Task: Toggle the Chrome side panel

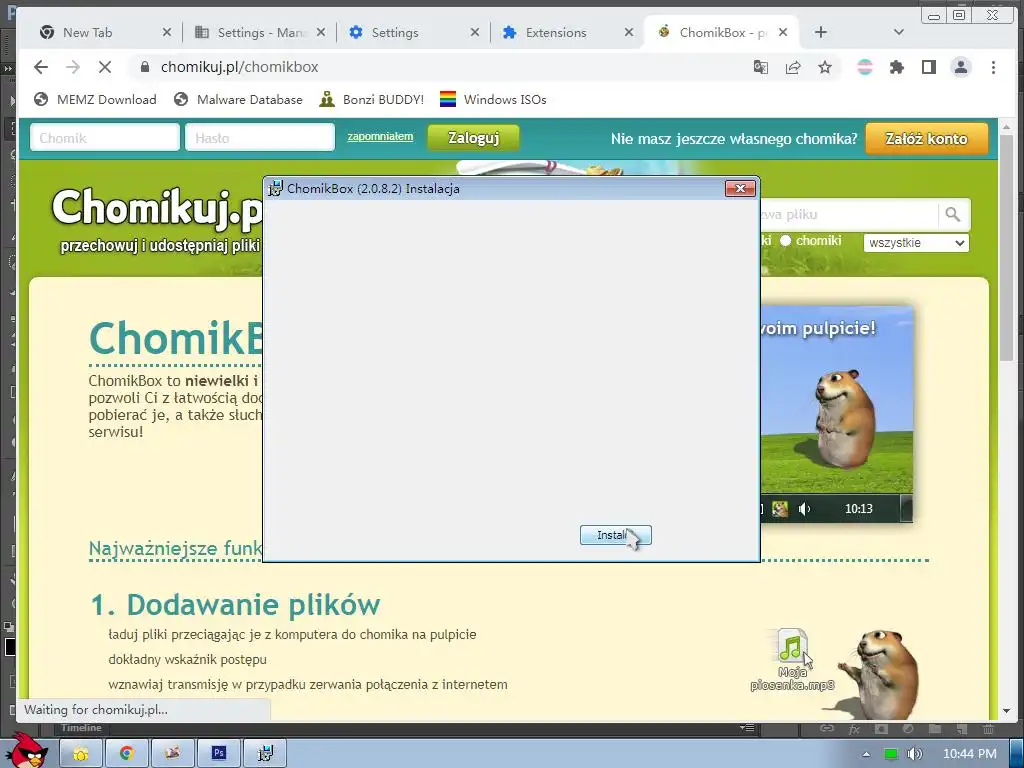Action: 929,67
